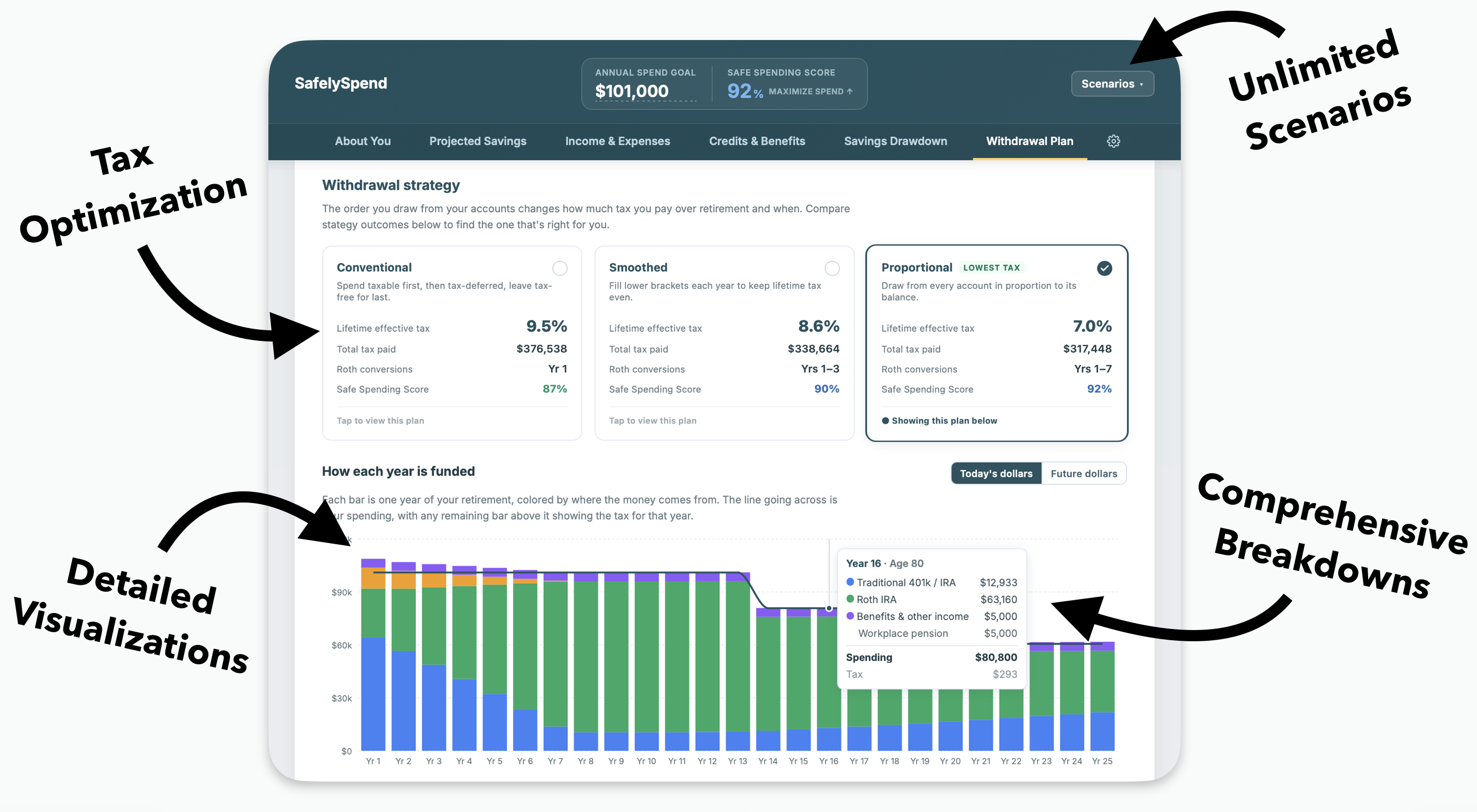This screenshot has width=1477, height=812.
Task: Click the Yr 16 axis label
Action: pos(829,761)
